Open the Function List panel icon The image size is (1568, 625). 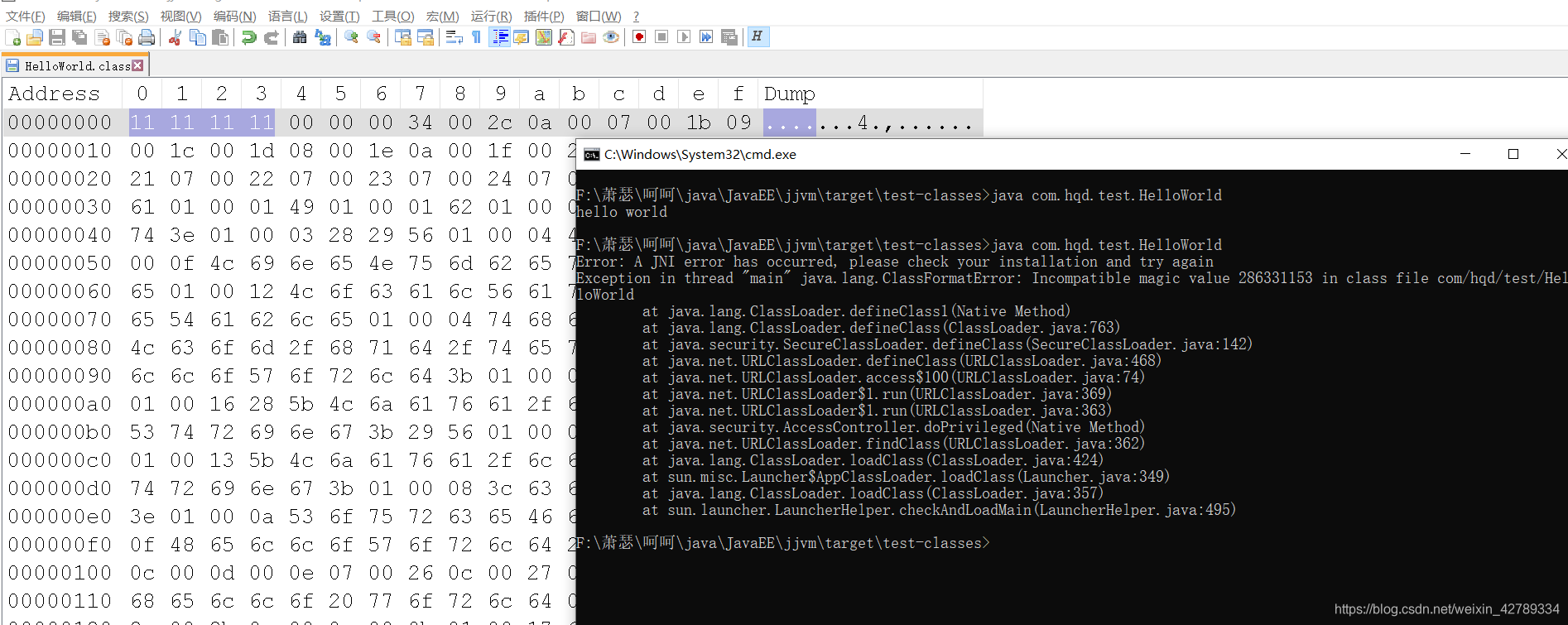coord(566,37)
